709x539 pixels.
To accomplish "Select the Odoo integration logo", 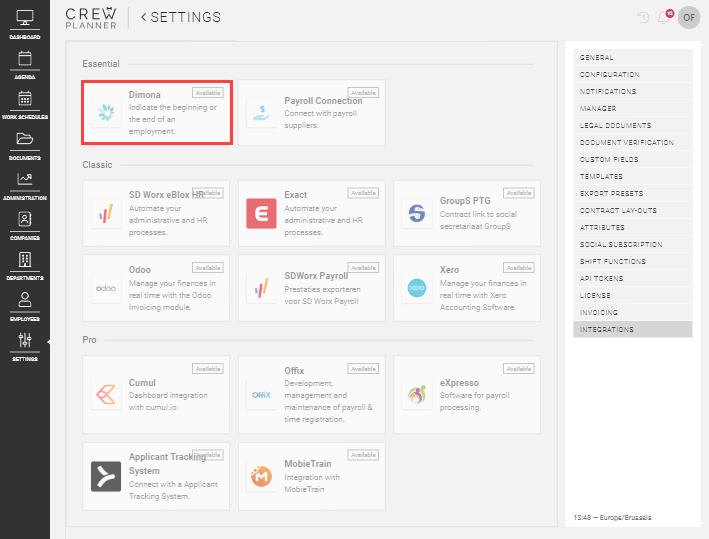I will [106, 288].
